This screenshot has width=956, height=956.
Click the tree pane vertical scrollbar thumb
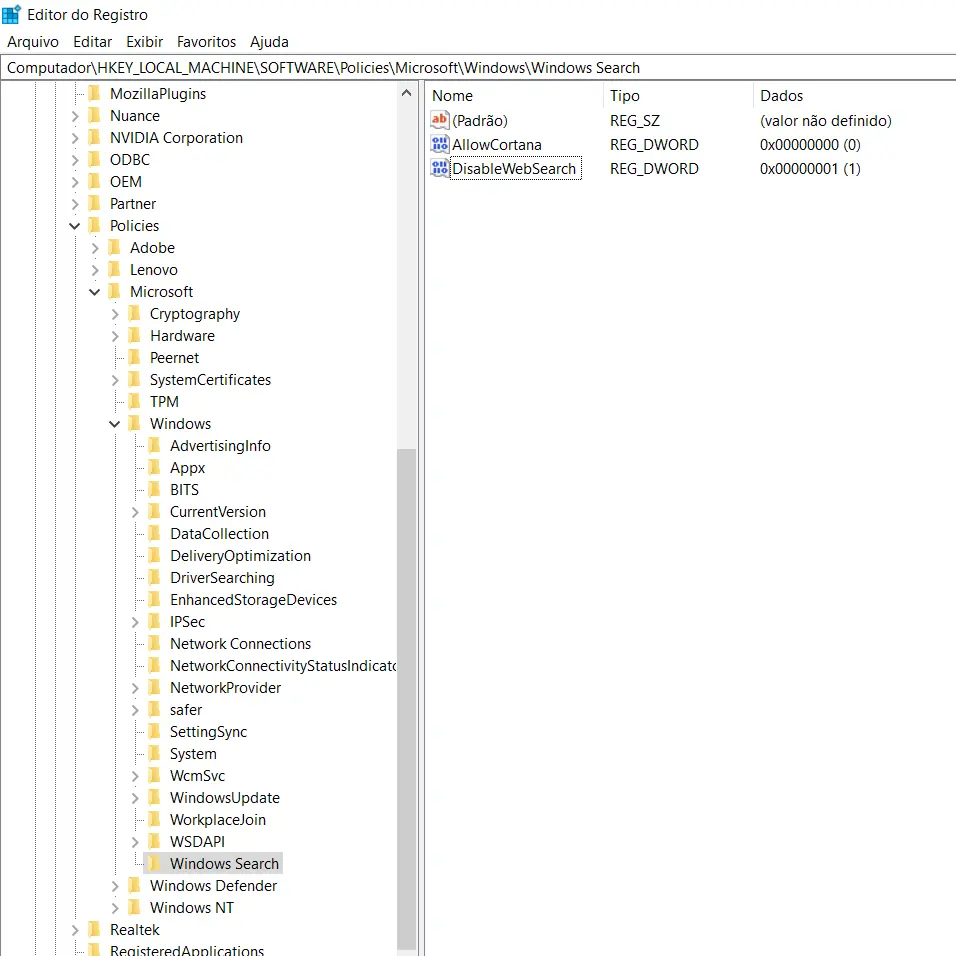point(406,699)
